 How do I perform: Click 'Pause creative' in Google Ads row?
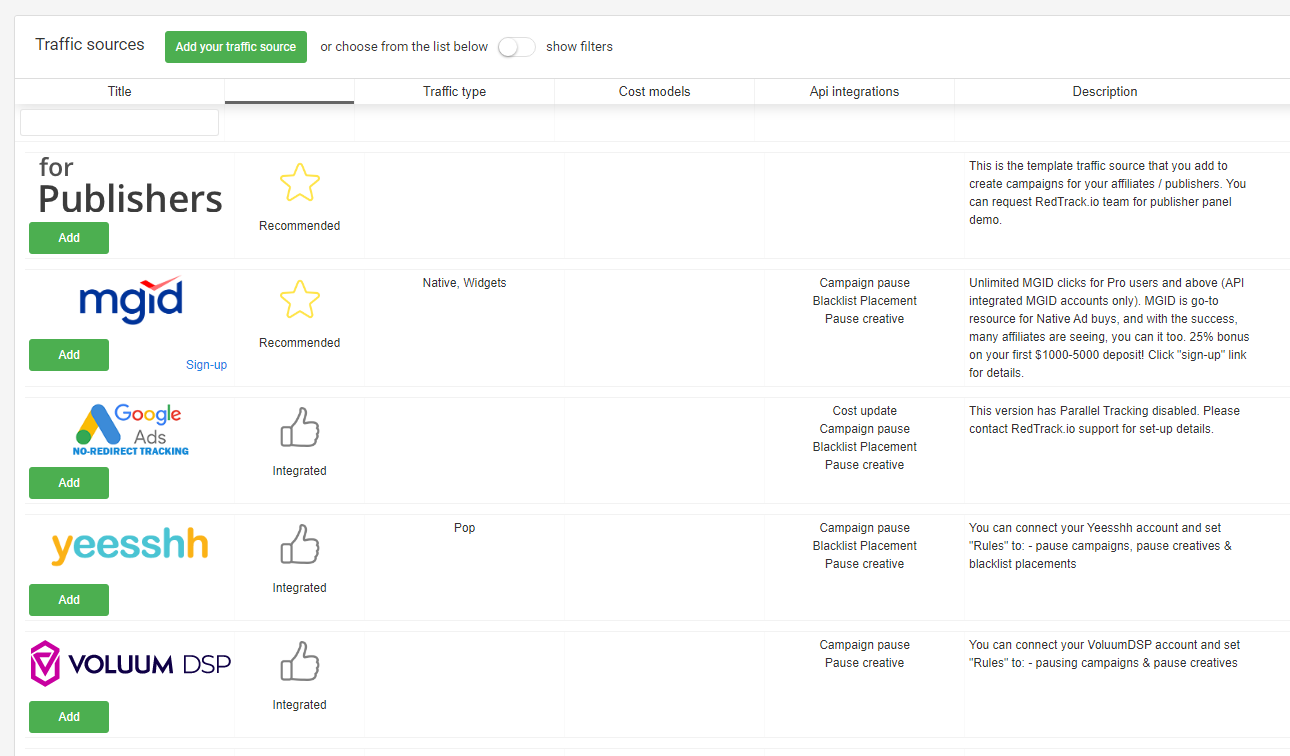click(x=865, y=465)
